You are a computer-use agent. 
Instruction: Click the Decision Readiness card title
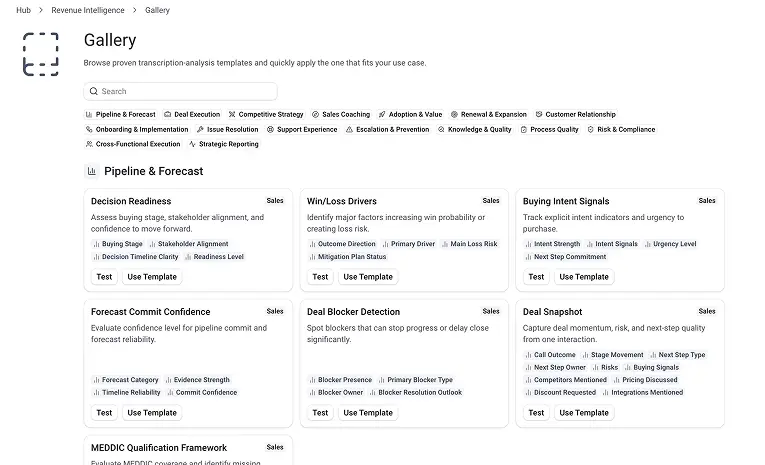131,201
